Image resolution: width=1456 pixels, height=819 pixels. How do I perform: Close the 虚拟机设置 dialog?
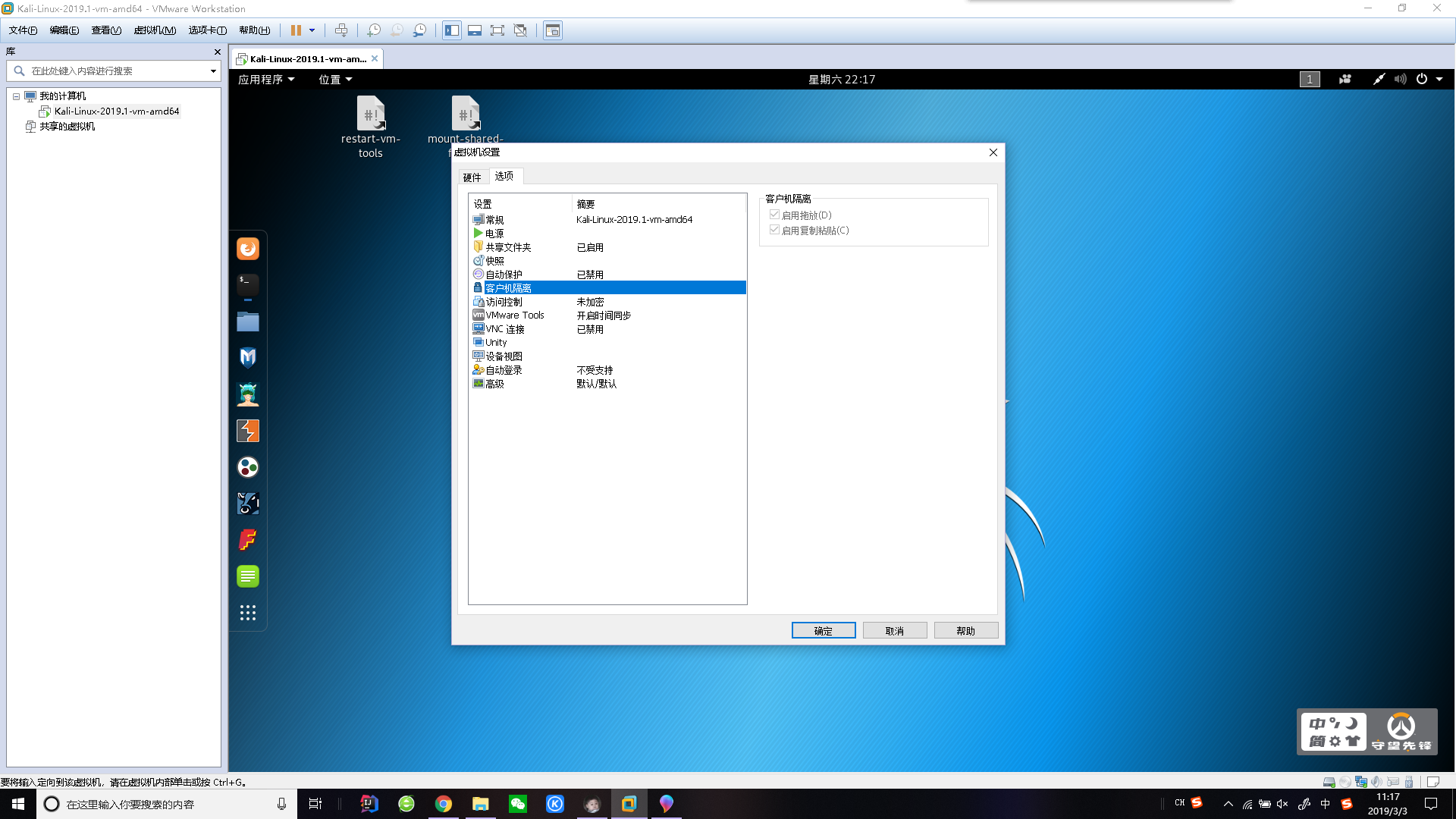pos(993,152)
